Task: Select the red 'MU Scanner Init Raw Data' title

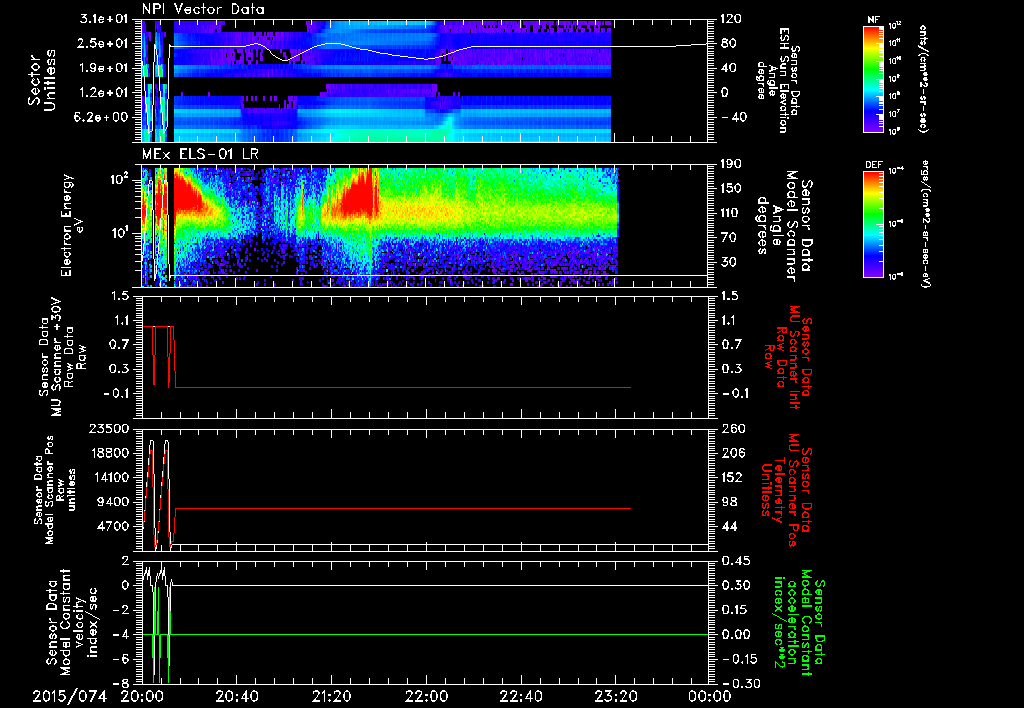Action: click(x=789, y=357)
